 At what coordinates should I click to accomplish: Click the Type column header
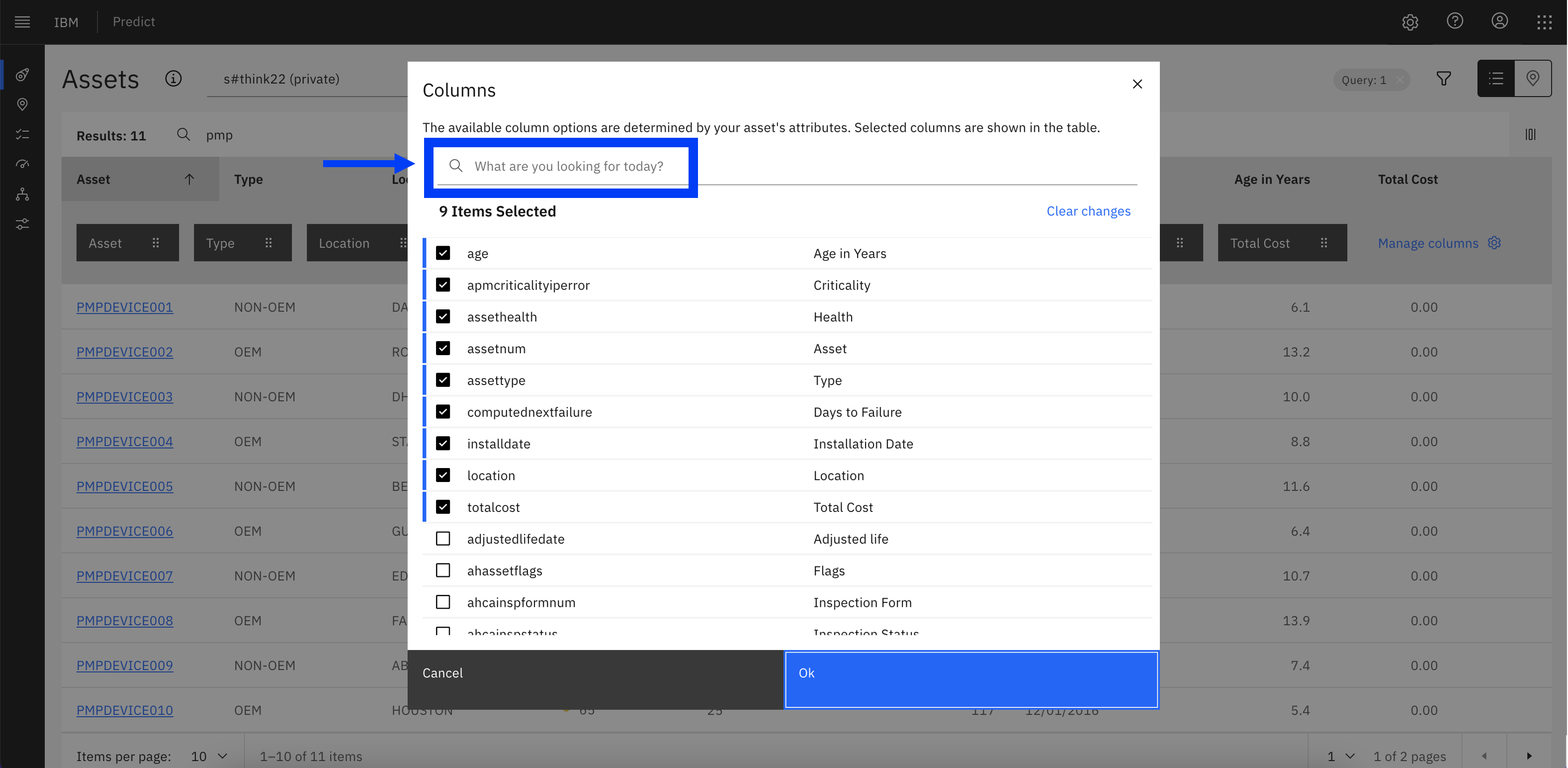[249, 179]
